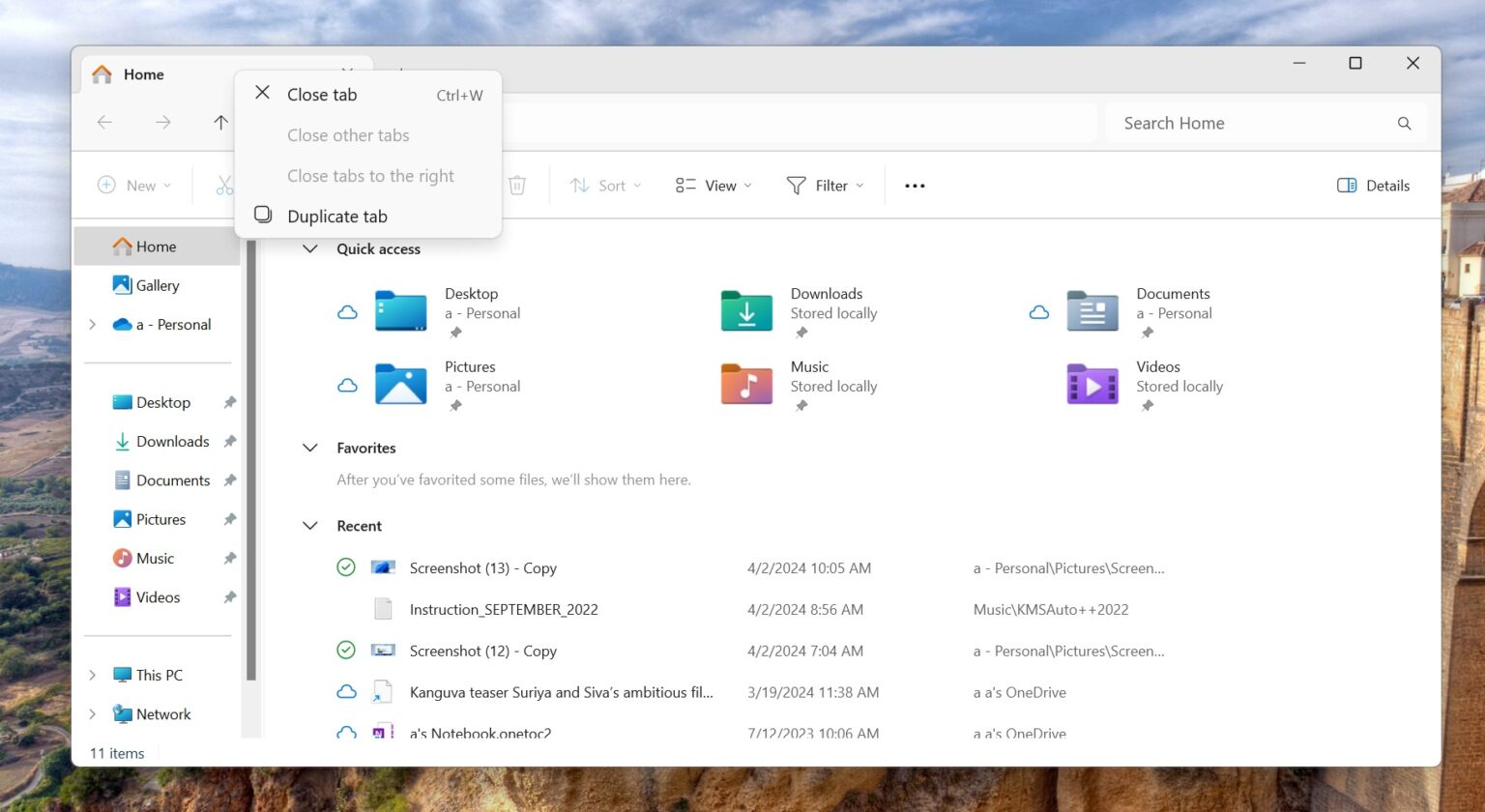Open Gallery from the navigation pane

click(156, 285)
